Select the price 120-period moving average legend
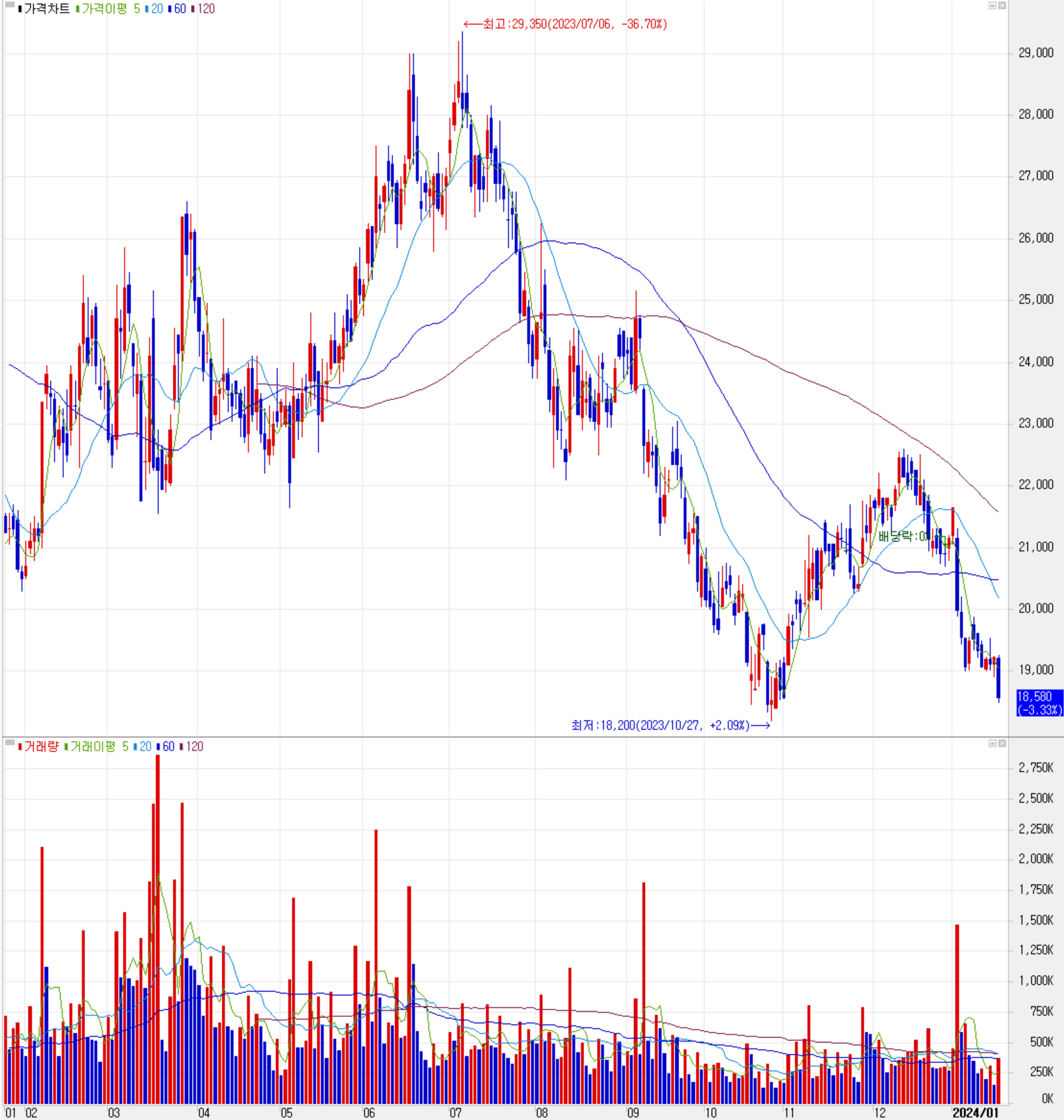 [x=203, y=9]
